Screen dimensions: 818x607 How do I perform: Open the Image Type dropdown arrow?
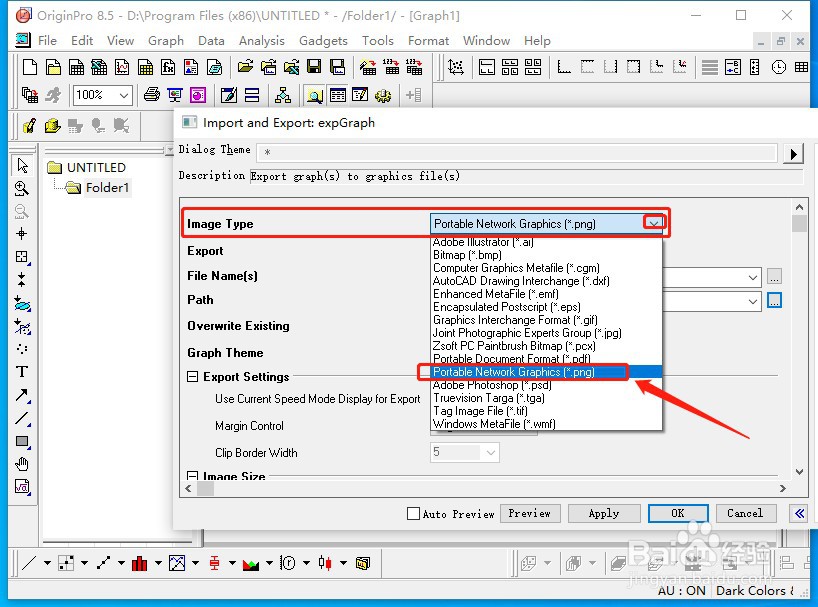(x=654, y=223)
